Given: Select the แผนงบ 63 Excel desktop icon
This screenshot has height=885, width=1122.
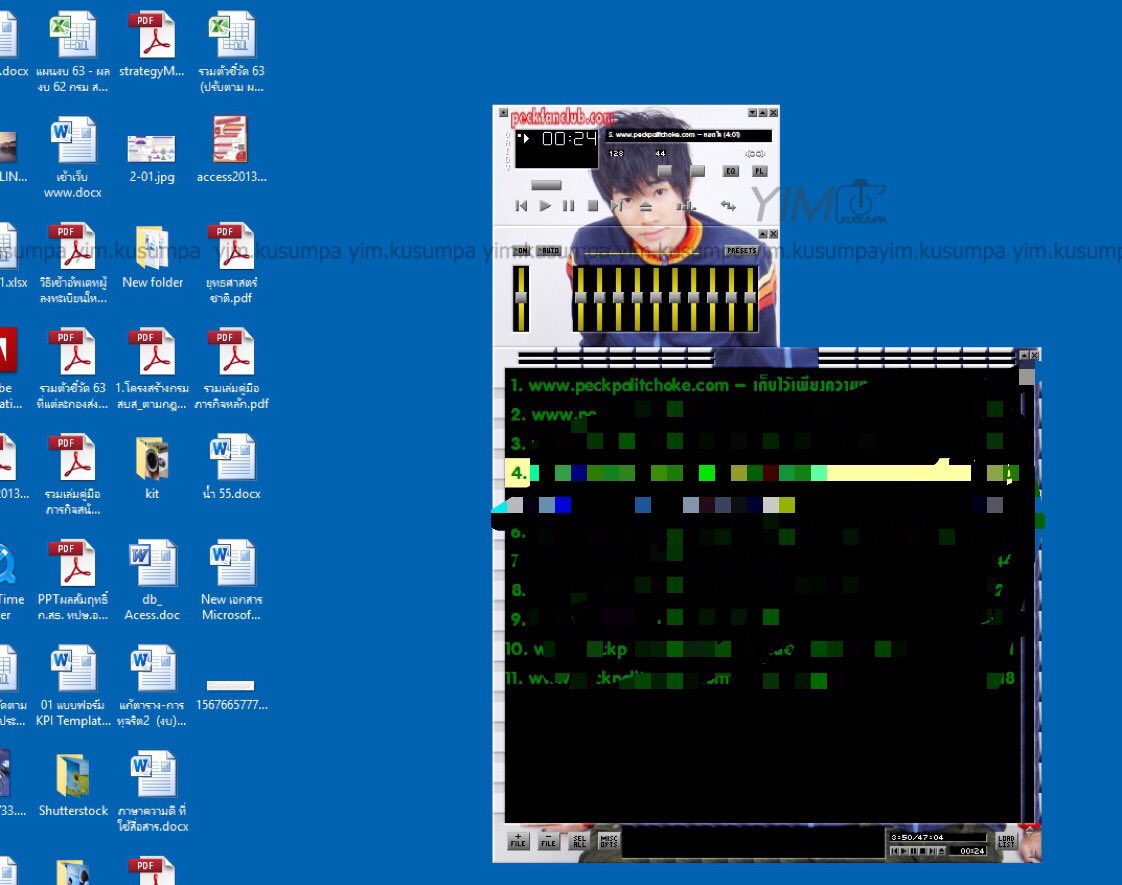Looking at the screenshot, I should (72, 51).
